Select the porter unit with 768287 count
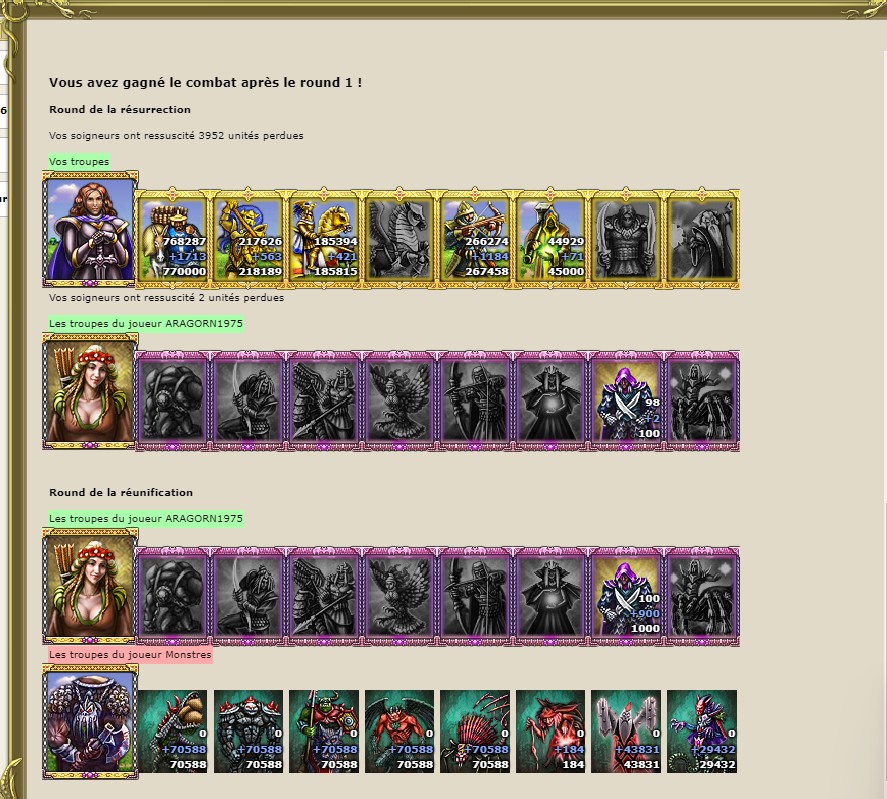Viewport: 887px width, 799px height. tap(173, 239)
